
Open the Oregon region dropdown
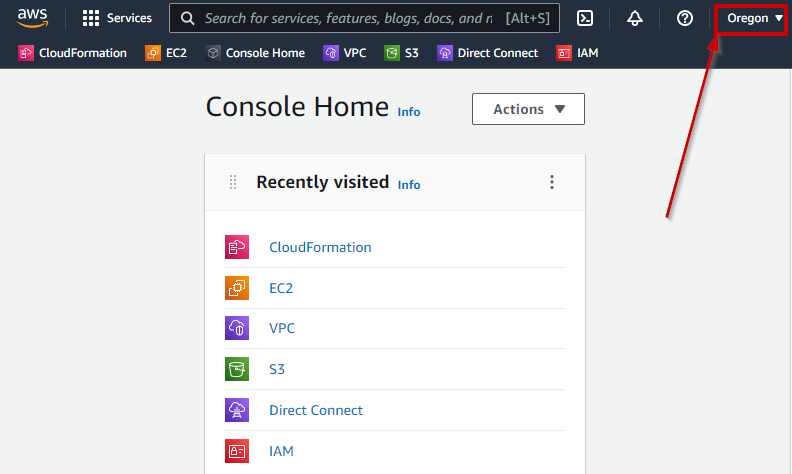click(x=755, y=18)
